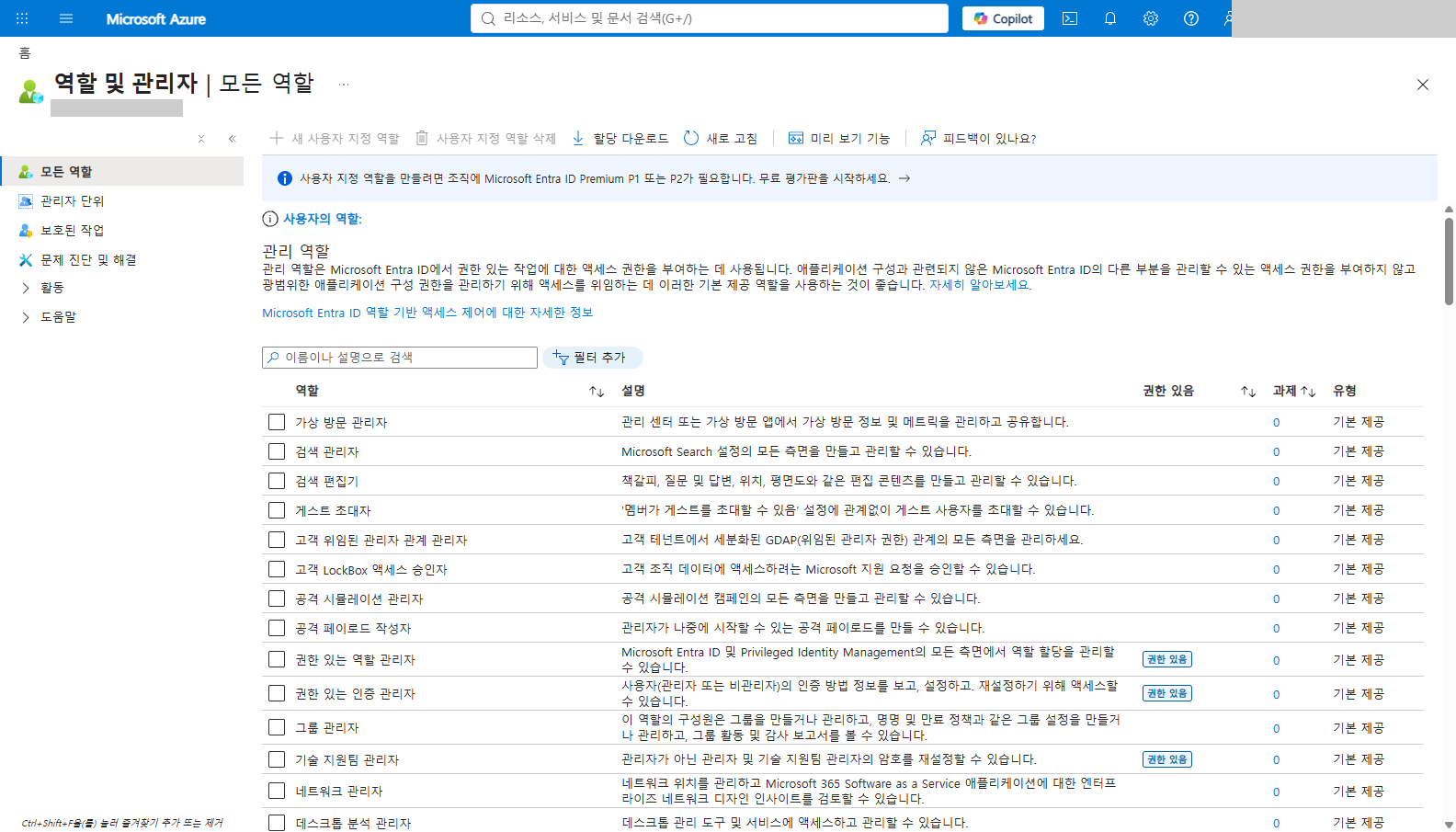Image resolution: width=1456 pixels, height=832 pixels.
Task: Click the vertical scrollbar of the roles list
Action: pos(1449,260)
